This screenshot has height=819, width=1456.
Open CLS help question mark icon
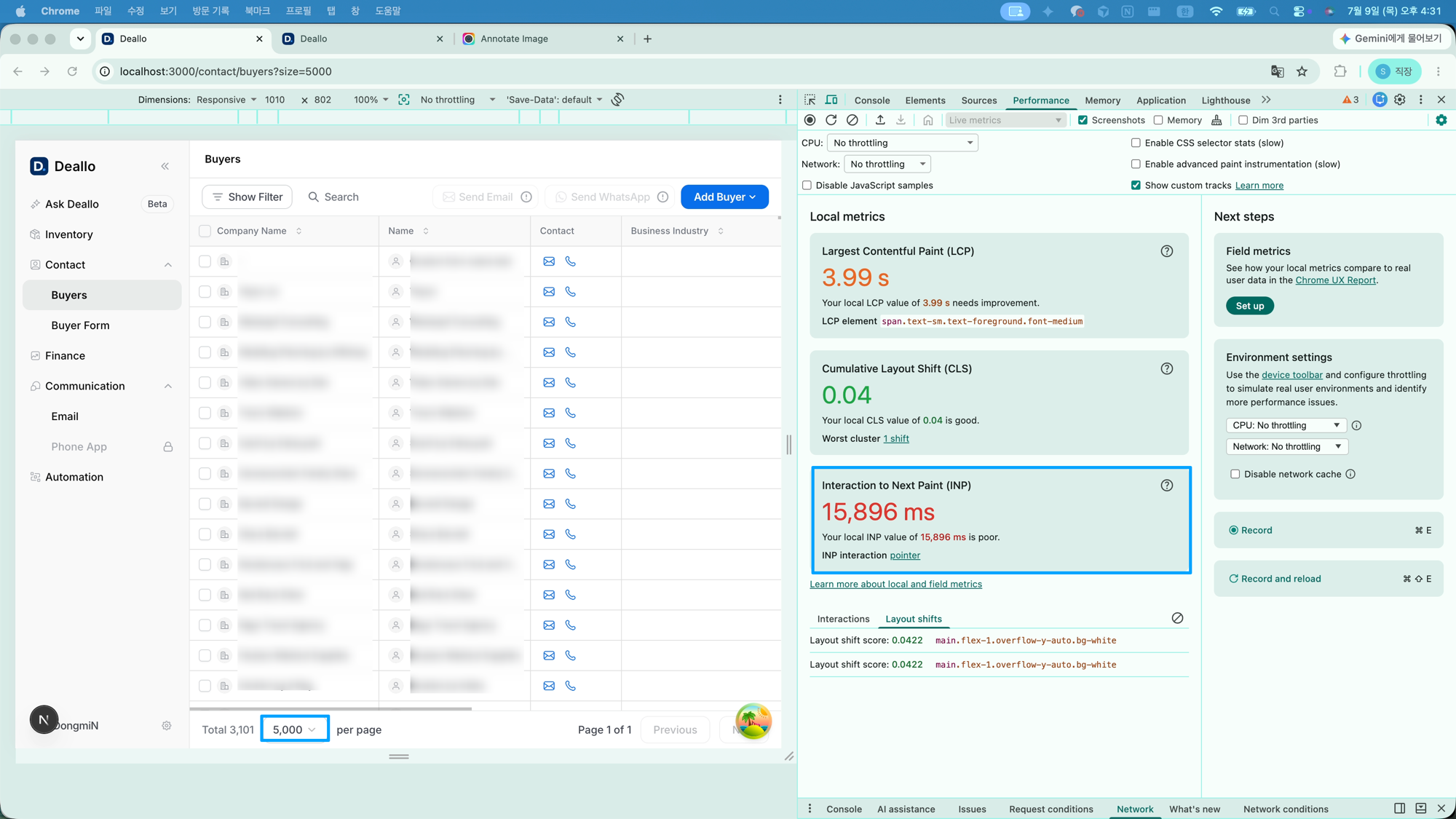pos(1167,368)
